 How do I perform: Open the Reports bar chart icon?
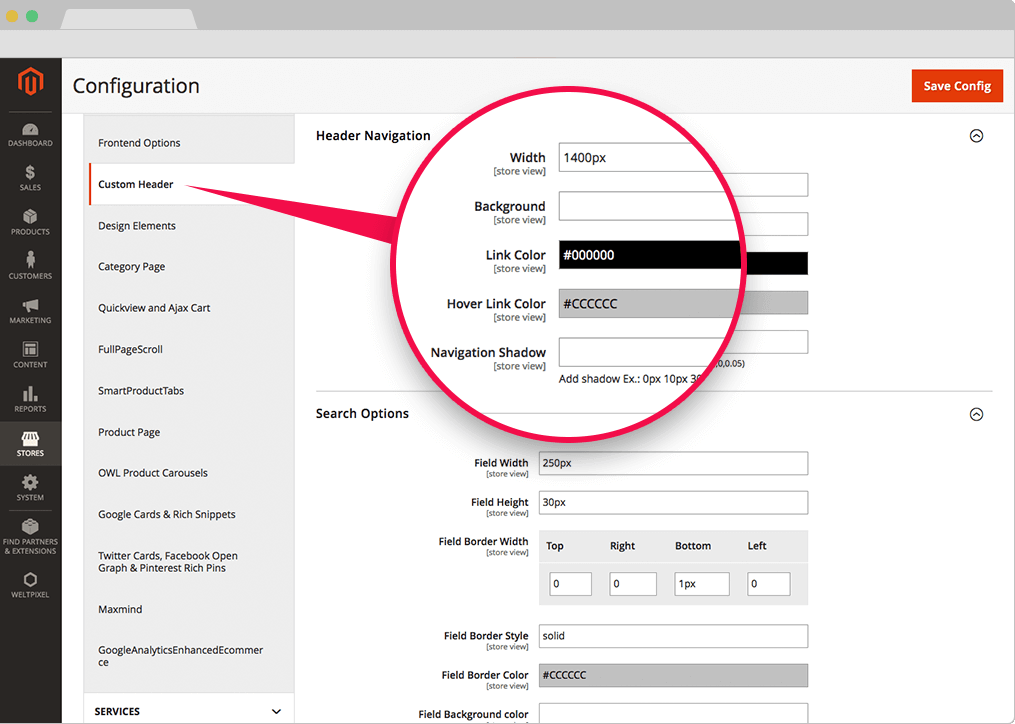30,399
